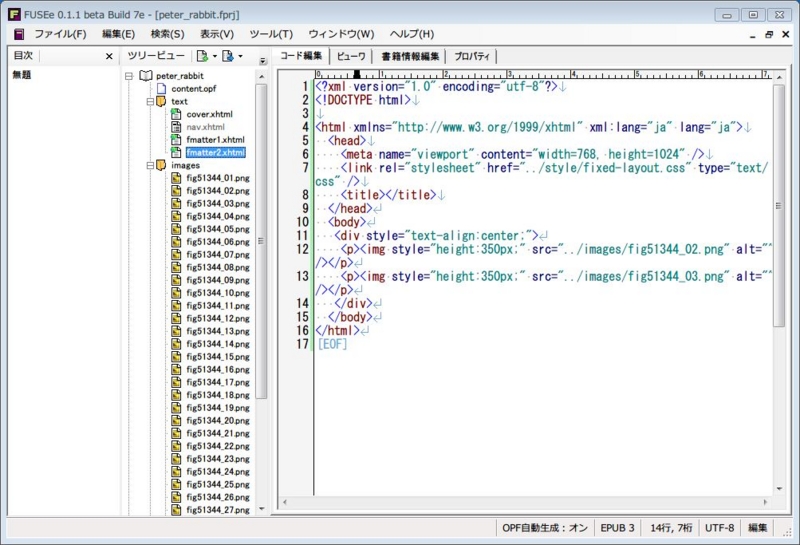Screen dimensions: 800x545
Task: Click the fig51344_01.png file icon
Action: click(176, 178)
